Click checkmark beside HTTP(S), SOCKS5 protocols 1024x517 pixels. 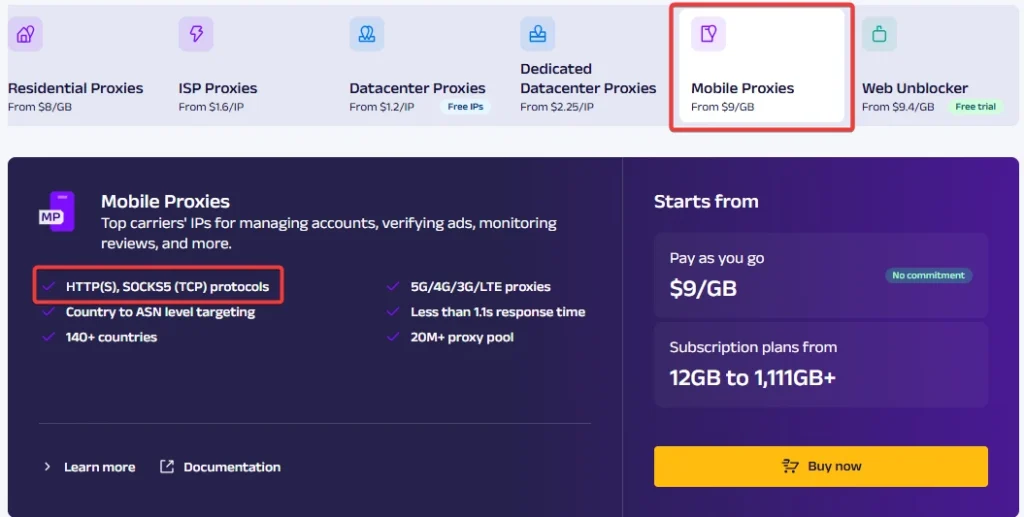[49, 287]
